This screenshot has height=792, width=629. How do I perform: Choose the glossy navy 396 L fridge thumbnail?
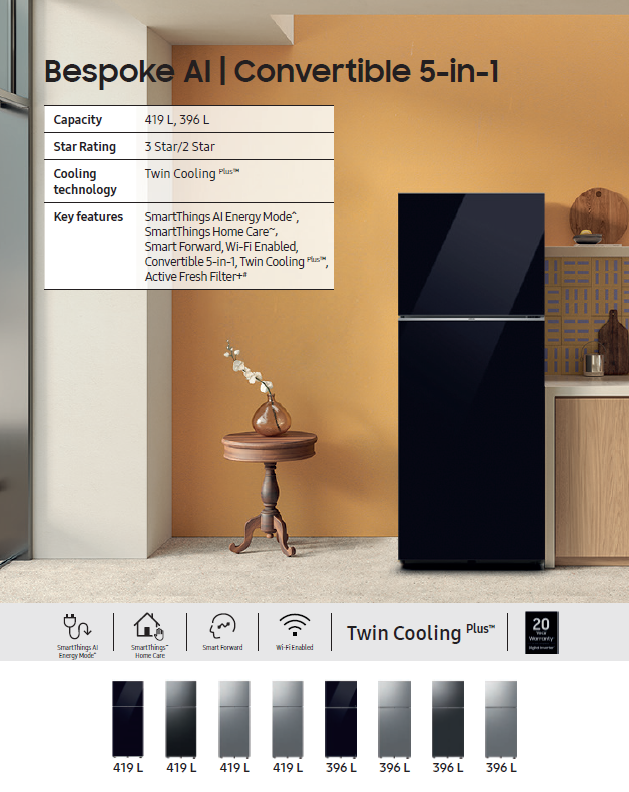coord(341,719)
